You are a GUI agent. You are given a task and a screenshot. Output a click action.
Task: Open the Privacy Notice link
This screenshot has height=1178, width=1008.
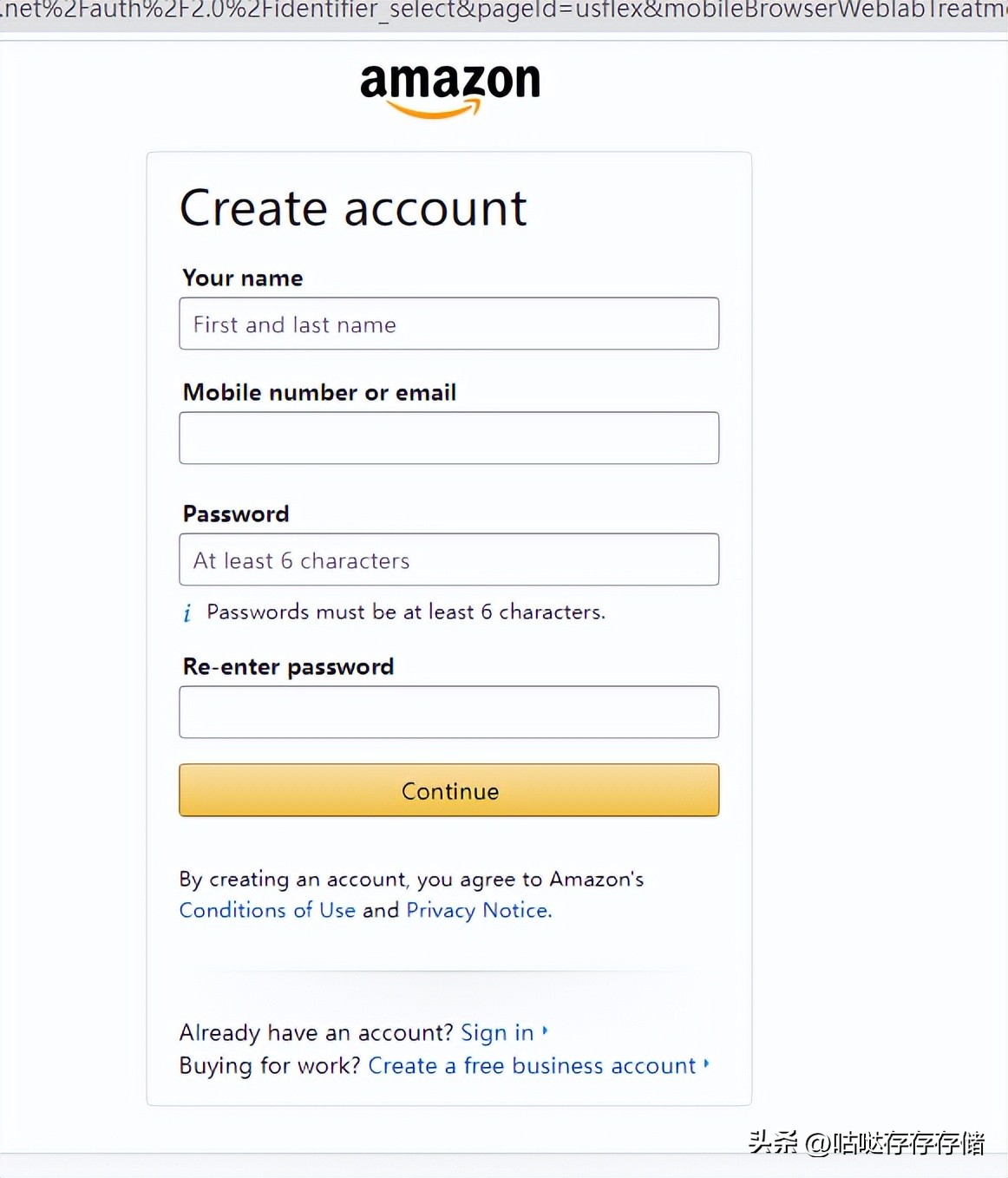(478, 910)
